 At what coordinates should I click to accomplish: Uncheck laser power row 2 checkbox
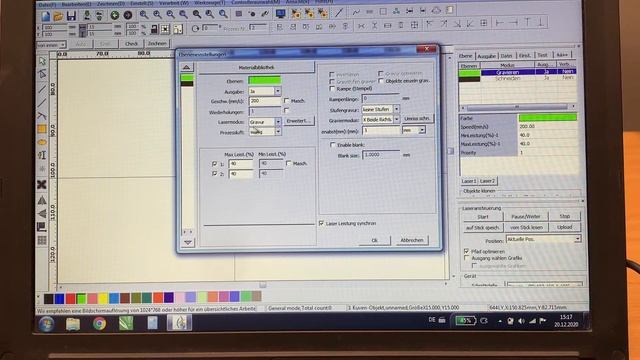[x=215, y=173]
